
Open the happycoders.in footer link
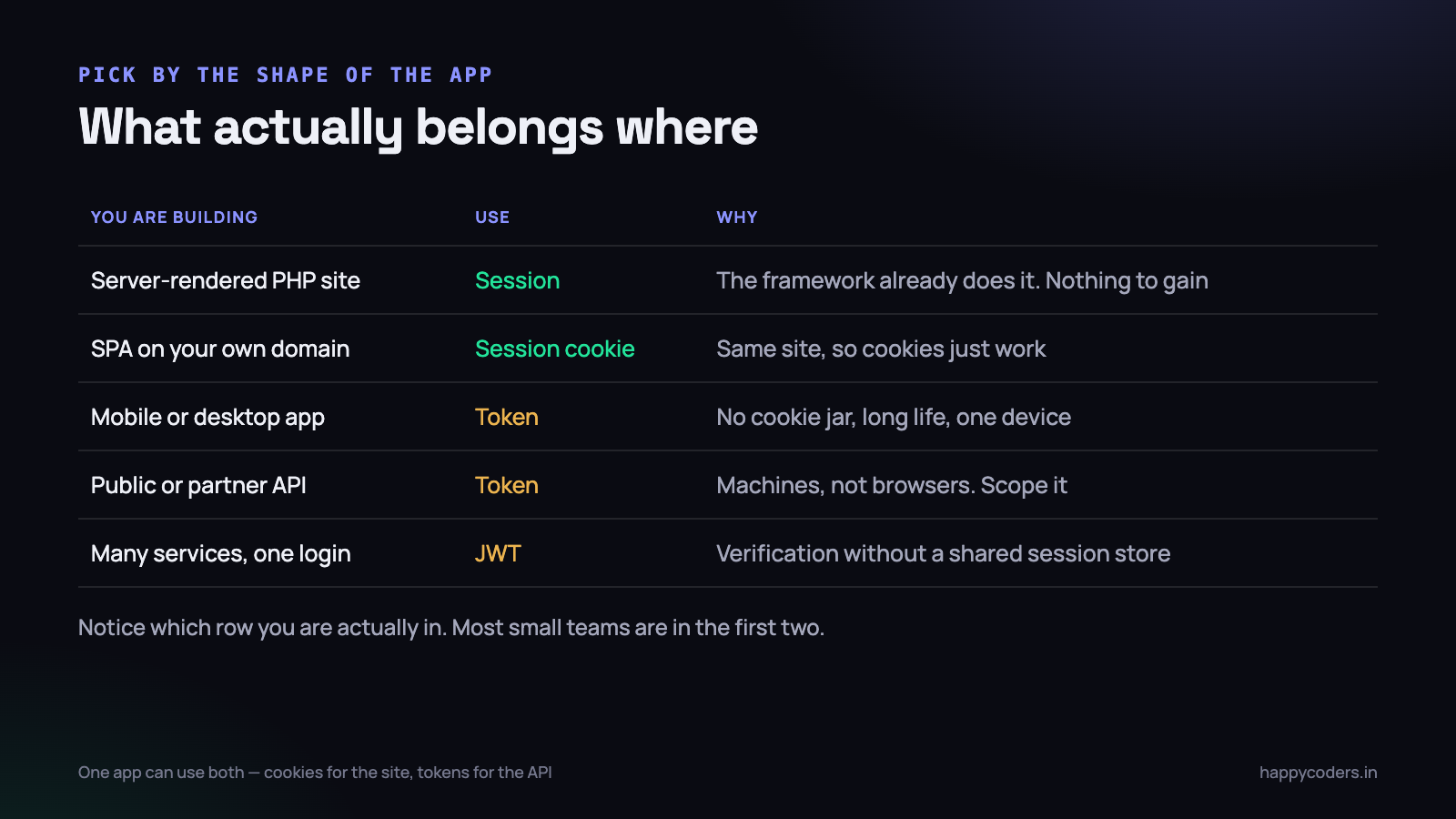tap(1318, 773)
